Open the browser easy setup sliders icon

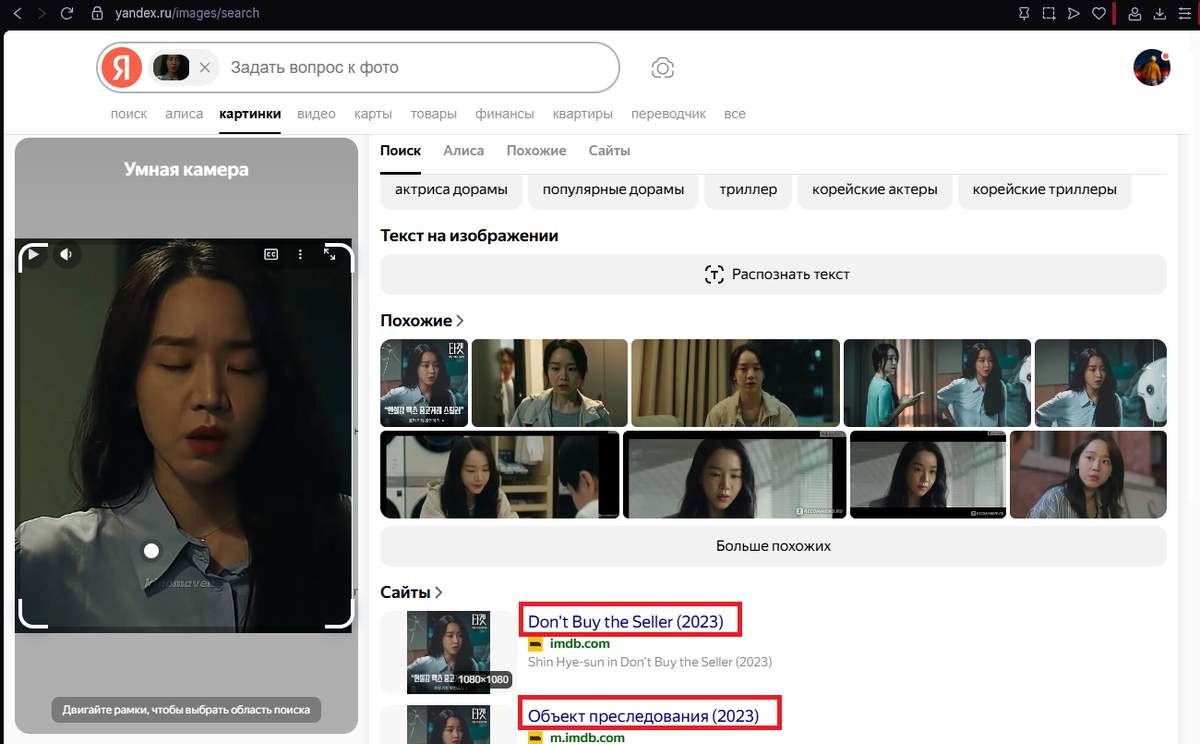[x=1185, y=14]
